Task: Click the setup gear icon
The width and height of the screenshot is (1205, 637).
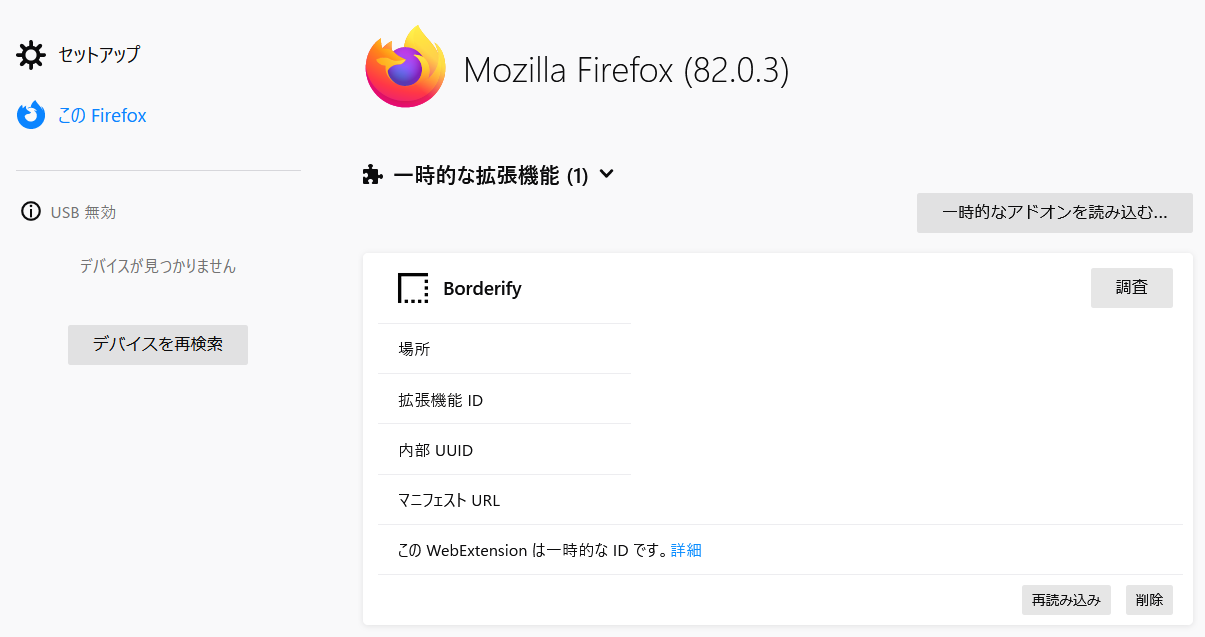Action: pos(31,55)
